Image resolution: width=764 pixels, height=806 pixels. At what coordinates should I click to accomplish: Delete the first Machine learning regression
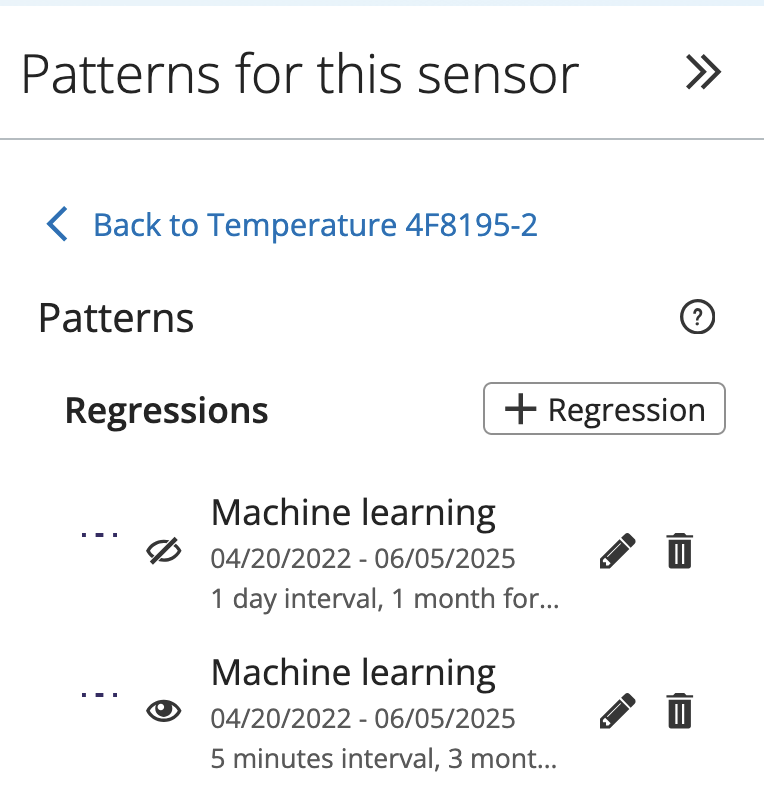679,550
